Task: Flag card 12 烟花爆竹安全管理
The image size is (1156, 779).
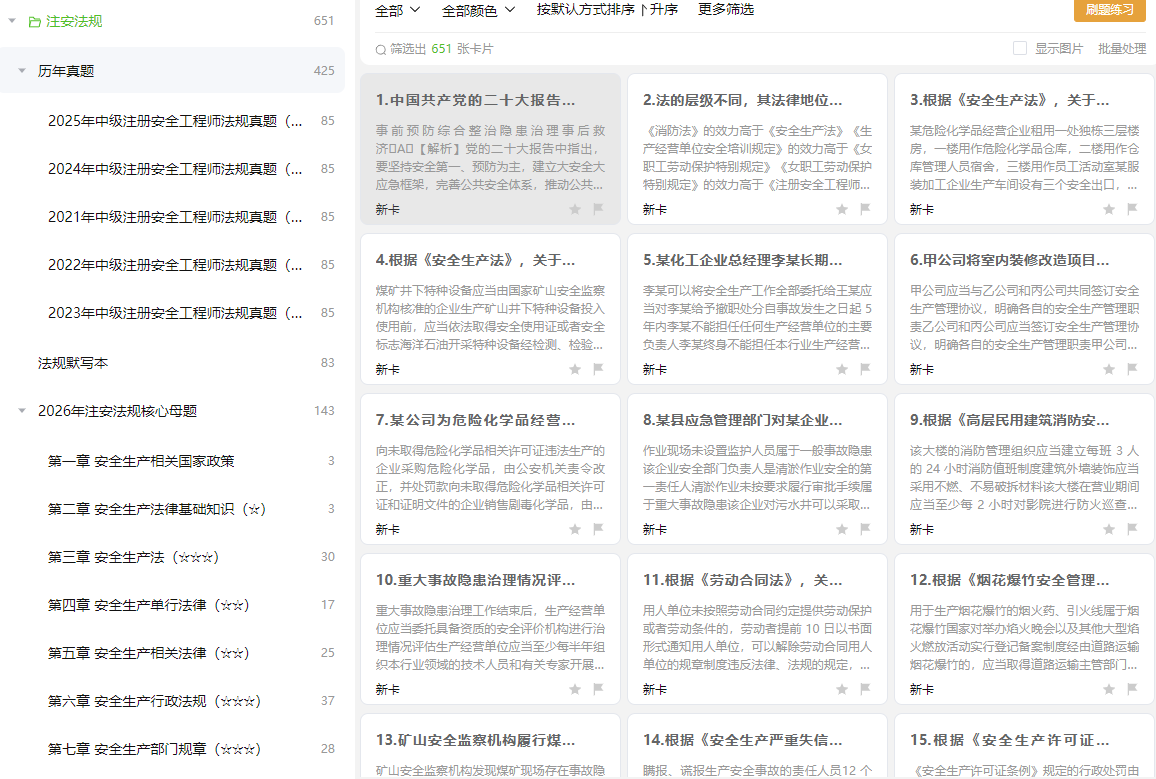Action: pyautogui.click(x=1132, y=689)
